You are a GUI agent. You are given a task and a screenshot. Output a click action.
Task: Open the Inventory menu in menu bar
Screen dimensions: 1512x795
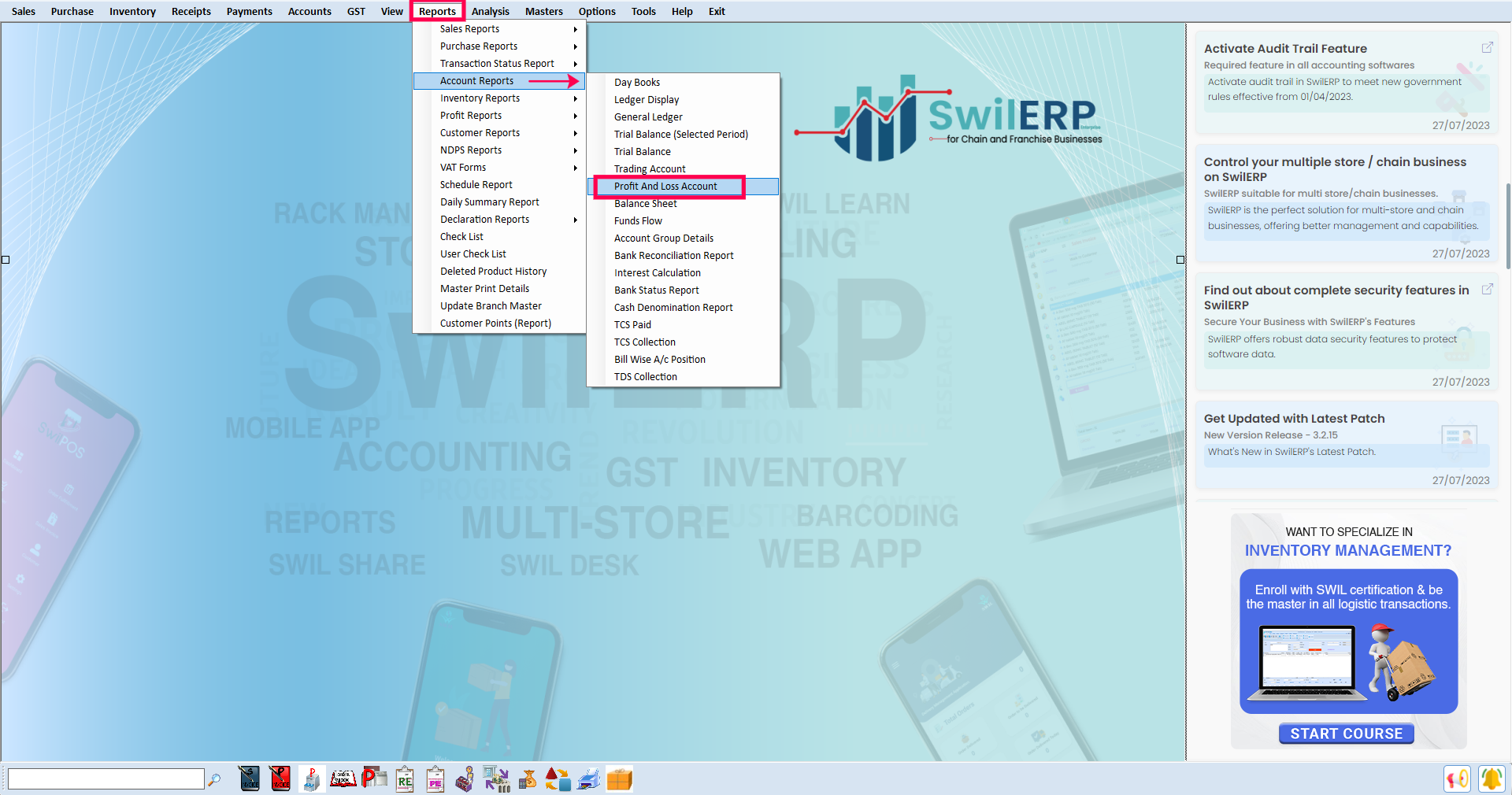point(132,11)
